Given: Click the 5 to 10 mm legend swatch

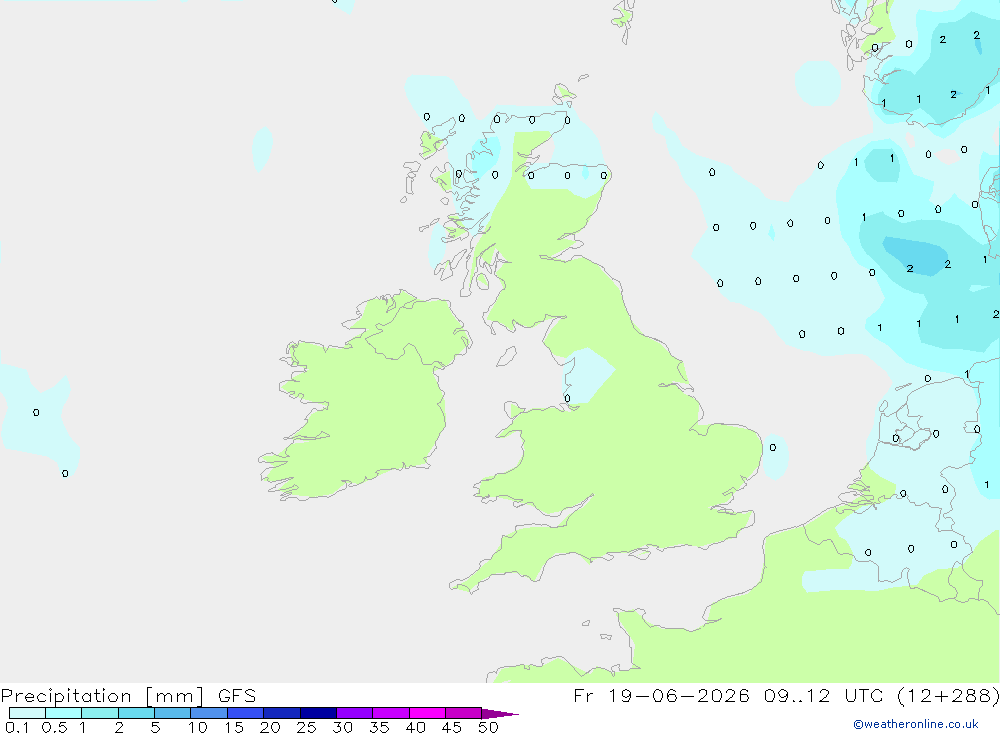Looking at the screenshot, I should click(x=173, y=713).
